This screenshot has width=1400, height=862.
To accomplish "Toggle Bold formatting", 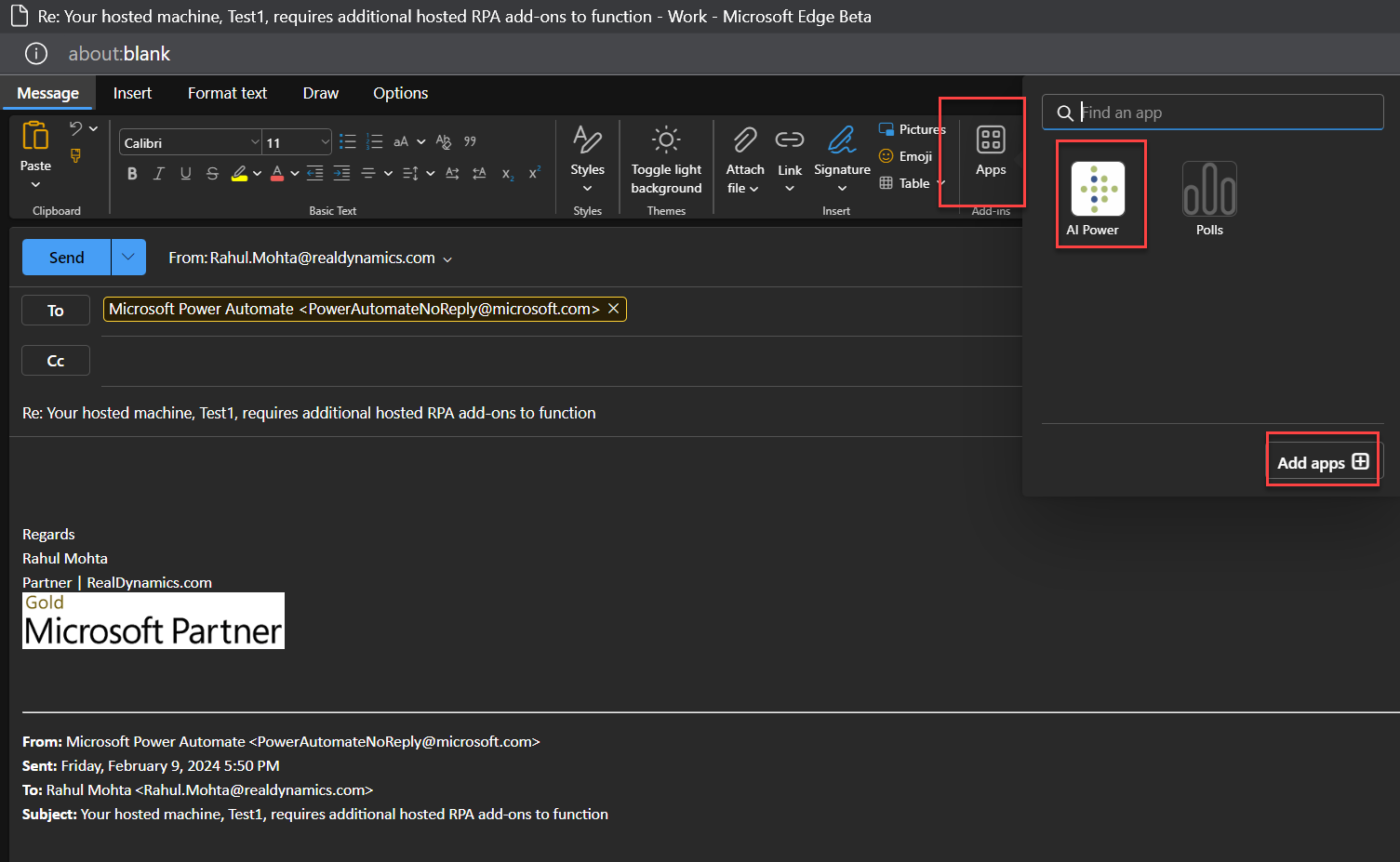I will pos(132,173).
